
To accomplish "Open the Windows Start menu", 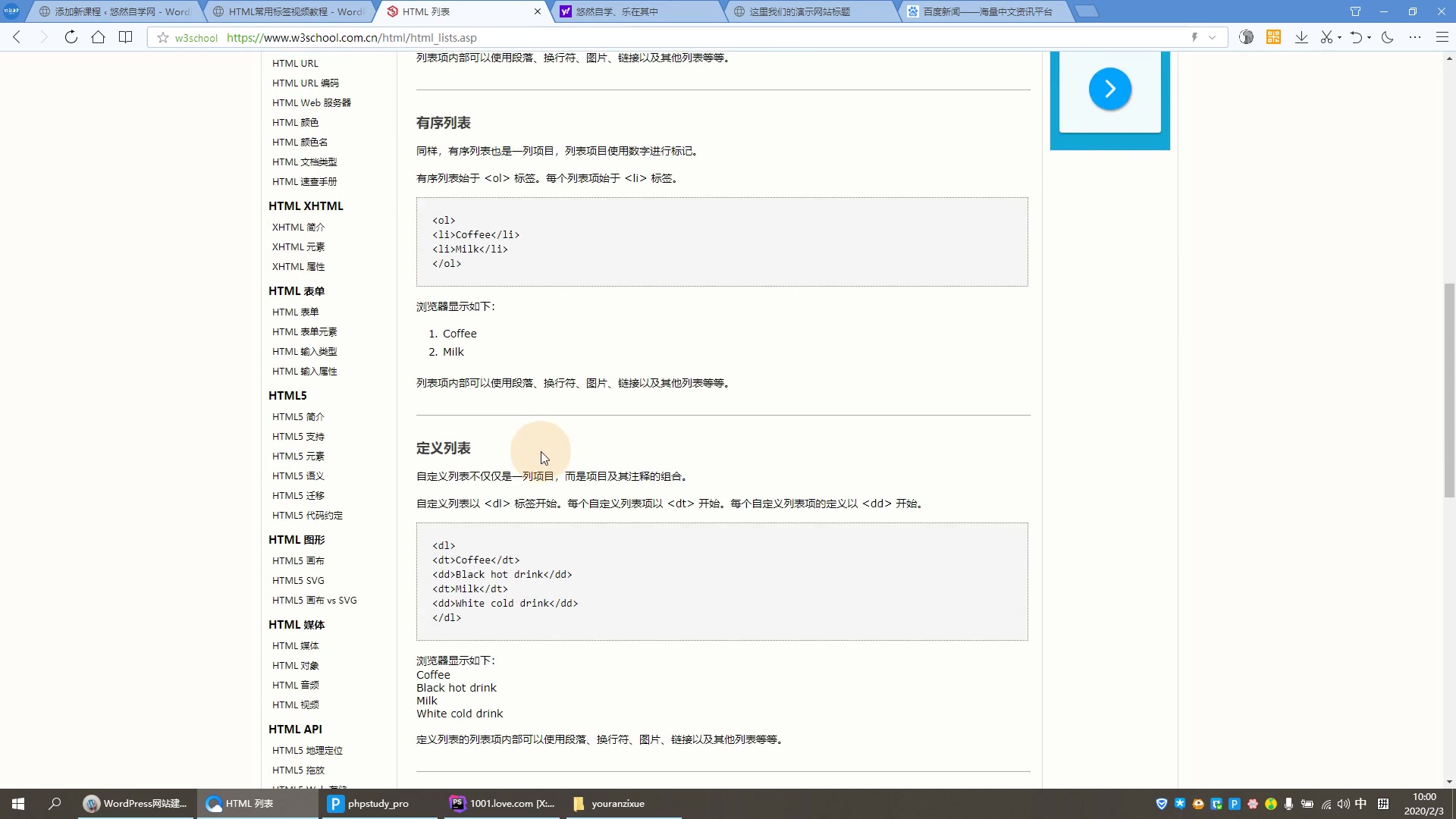I will [x=18, y=804].
